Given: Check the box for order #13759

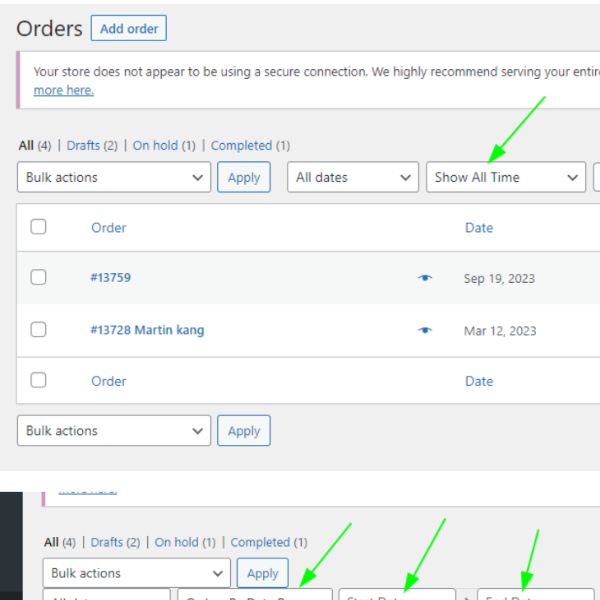Looking at the screenshot, I should [x=38, y=277].
